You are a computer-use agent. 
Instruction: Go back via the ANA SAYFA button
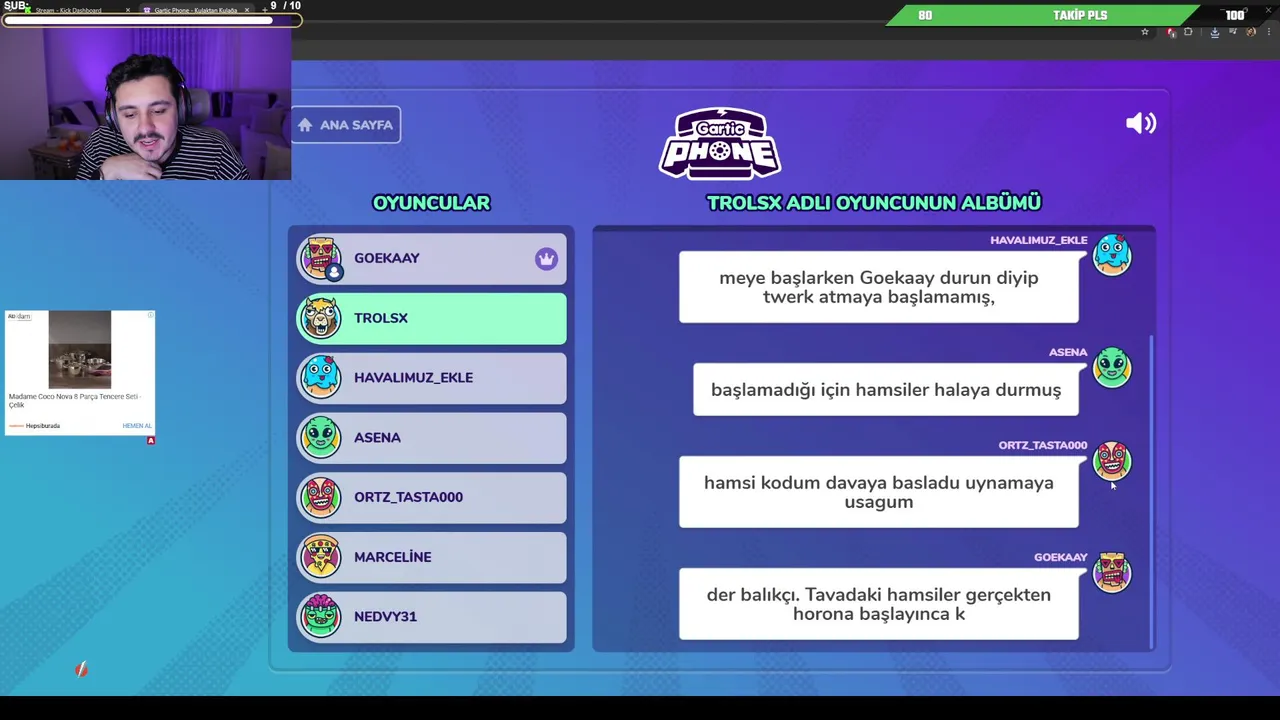pos(346,125)
